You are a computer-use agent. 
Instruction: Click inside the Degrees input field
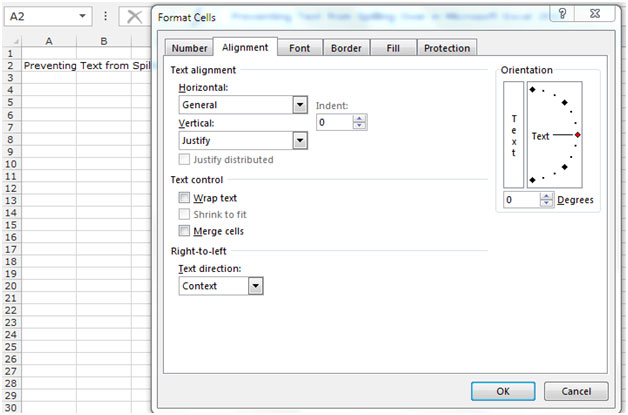pos(520,200)
